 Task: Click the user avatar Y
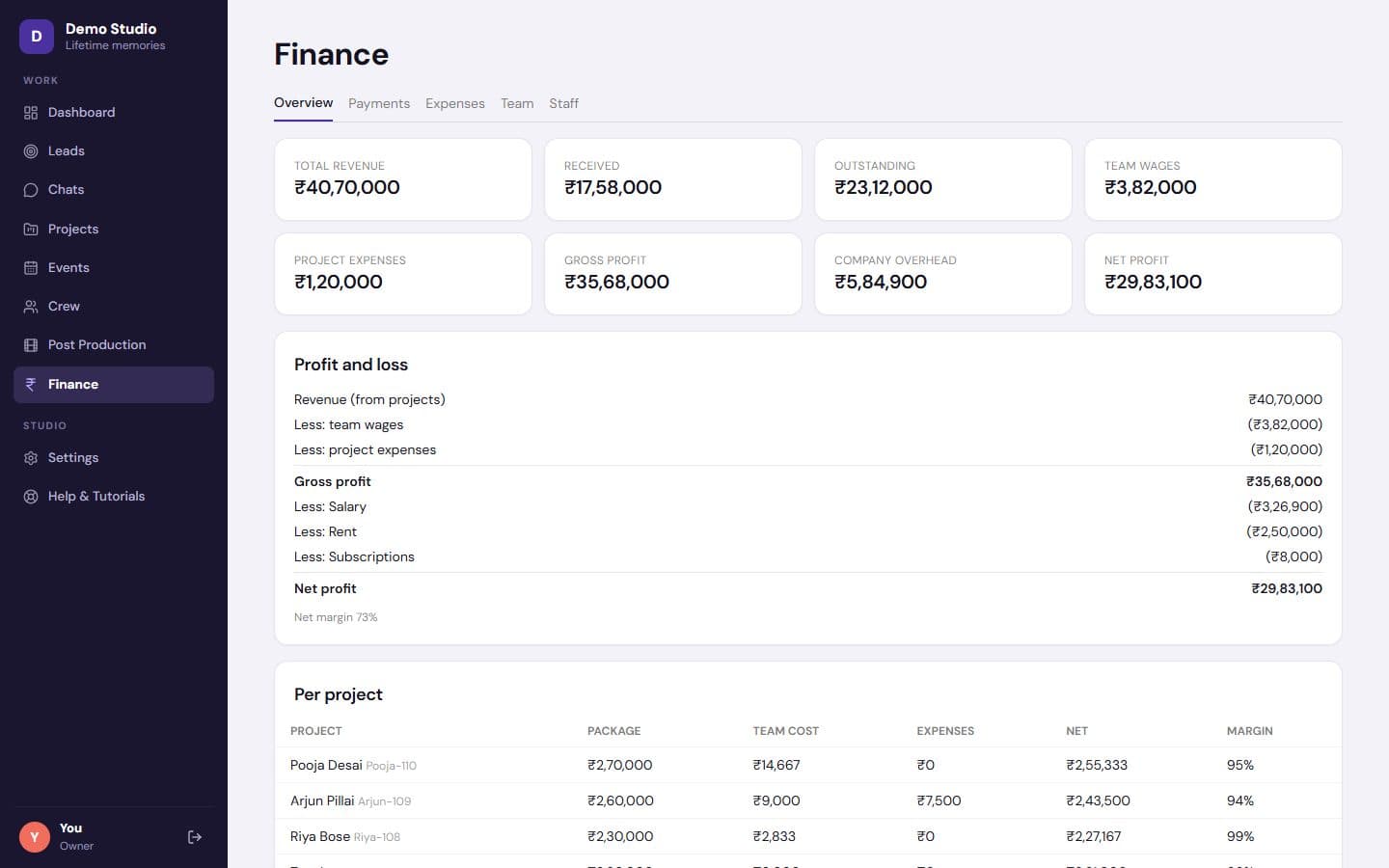tap(35, 837)
